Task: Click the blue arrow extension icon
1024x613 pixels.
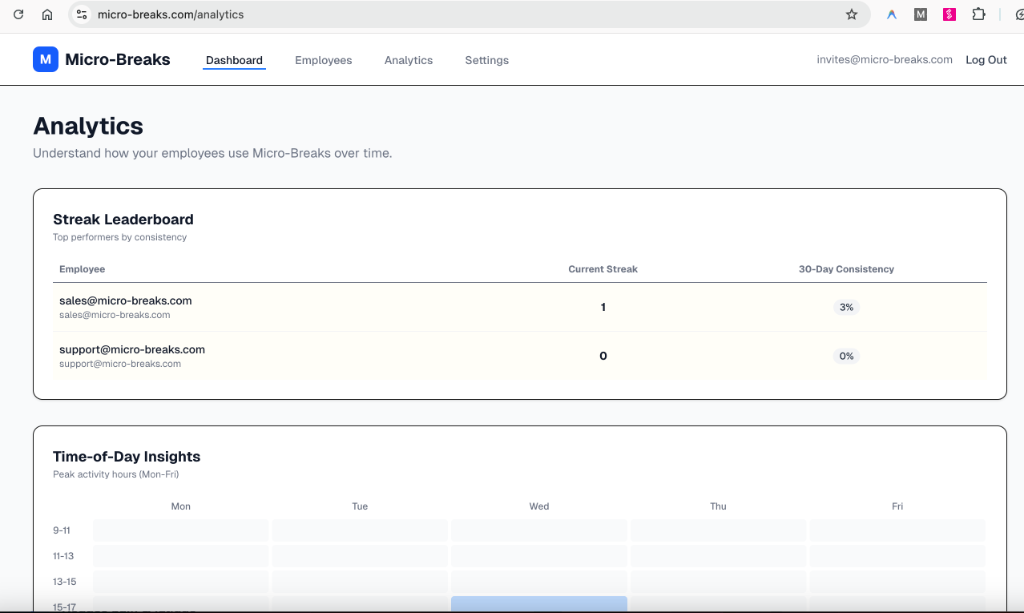Action: pos(892,15)
